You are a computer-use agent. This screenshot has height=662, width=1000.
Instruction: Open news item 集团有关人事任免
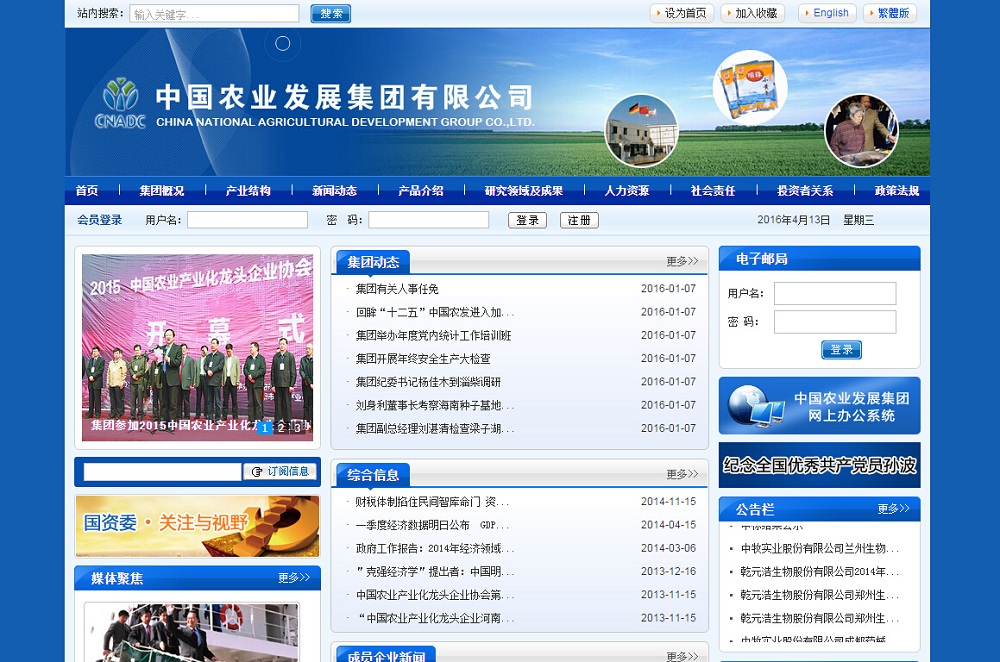click(397, 289)
